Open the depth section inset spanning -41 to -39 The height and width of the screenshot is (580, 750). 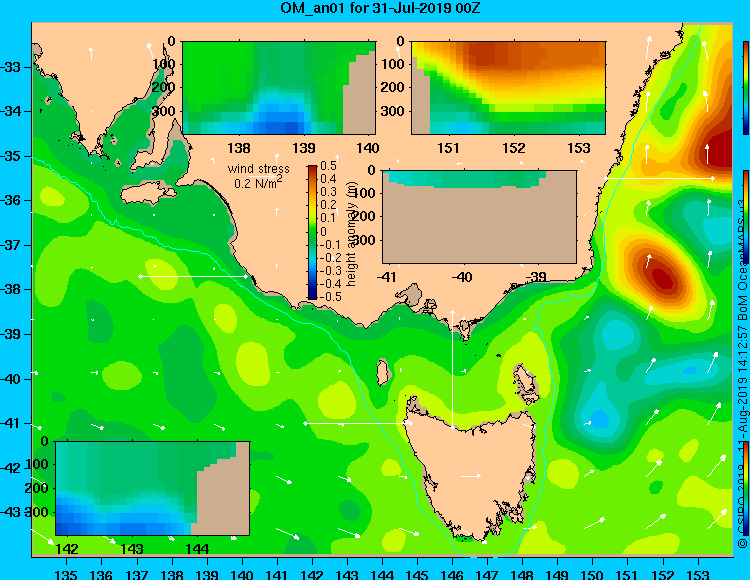point(479,217)
